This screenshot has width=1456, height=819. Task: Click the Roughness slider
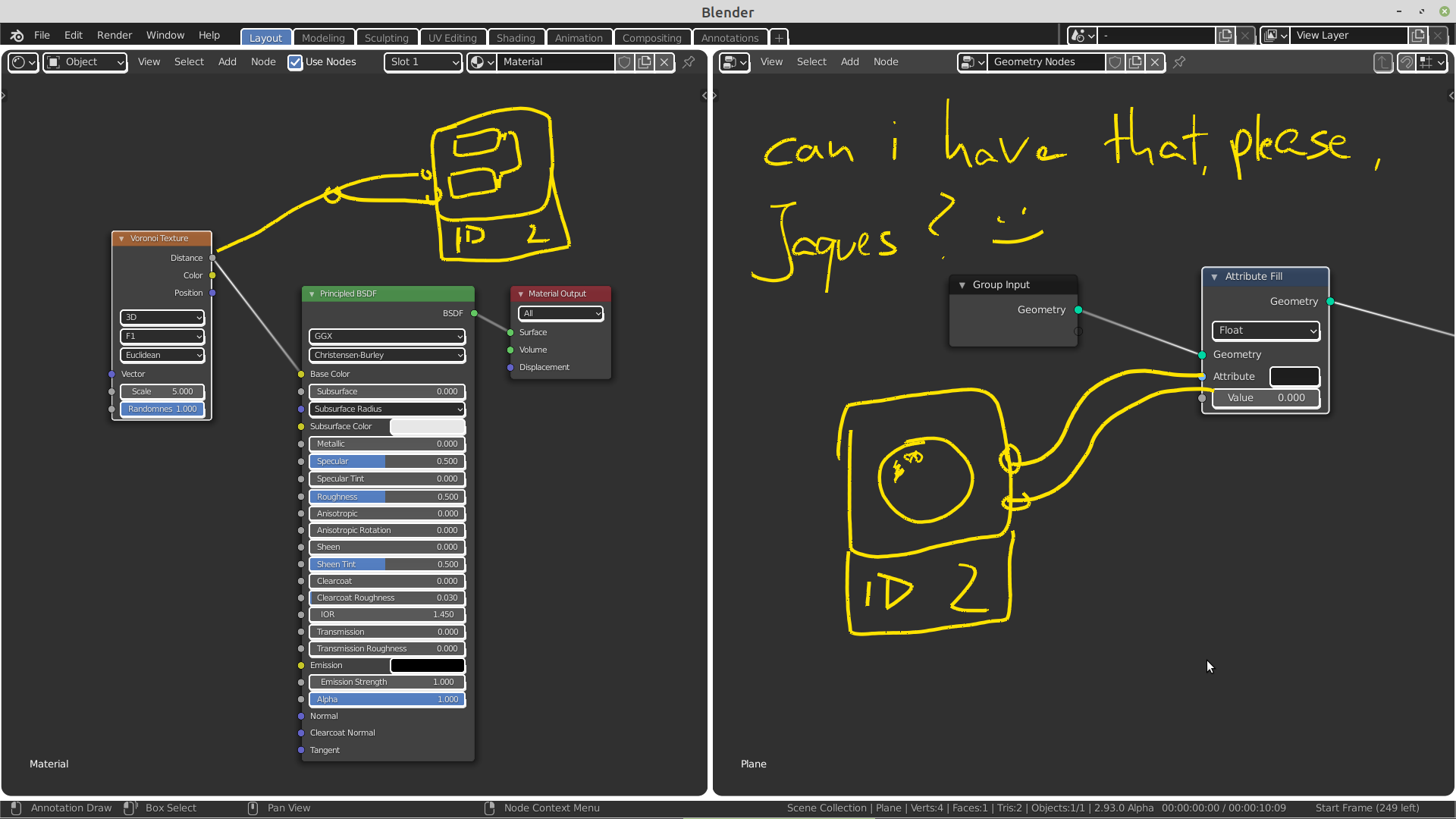(x=387, y=497)
